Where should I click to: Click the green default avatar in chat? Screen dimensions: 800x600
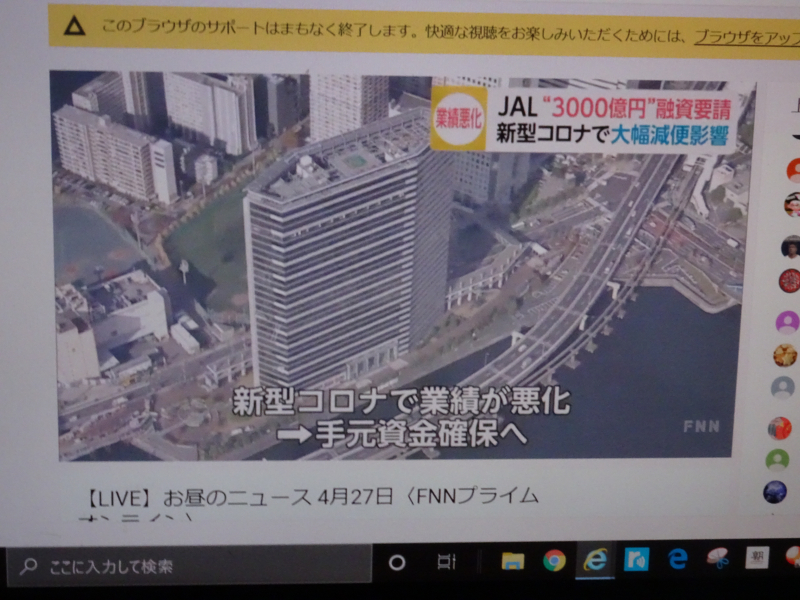pyautogui.click(x=777, y=459)
